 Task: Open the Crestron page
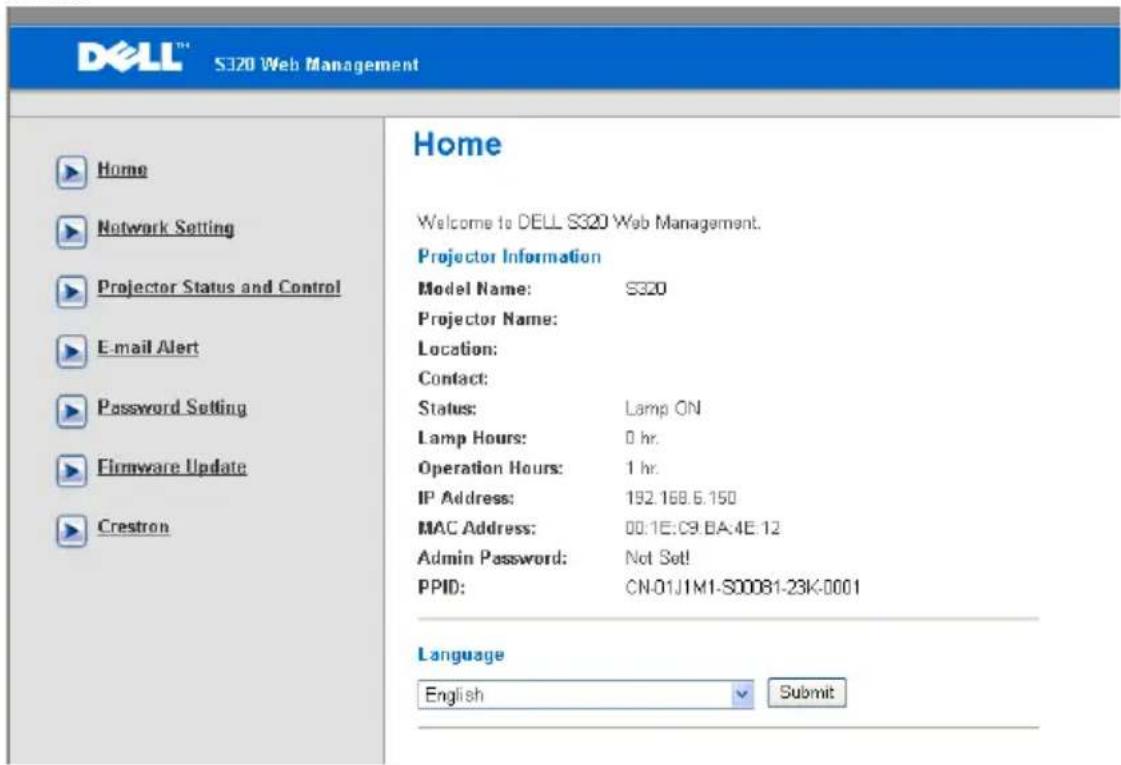click(x=134, y=527)
